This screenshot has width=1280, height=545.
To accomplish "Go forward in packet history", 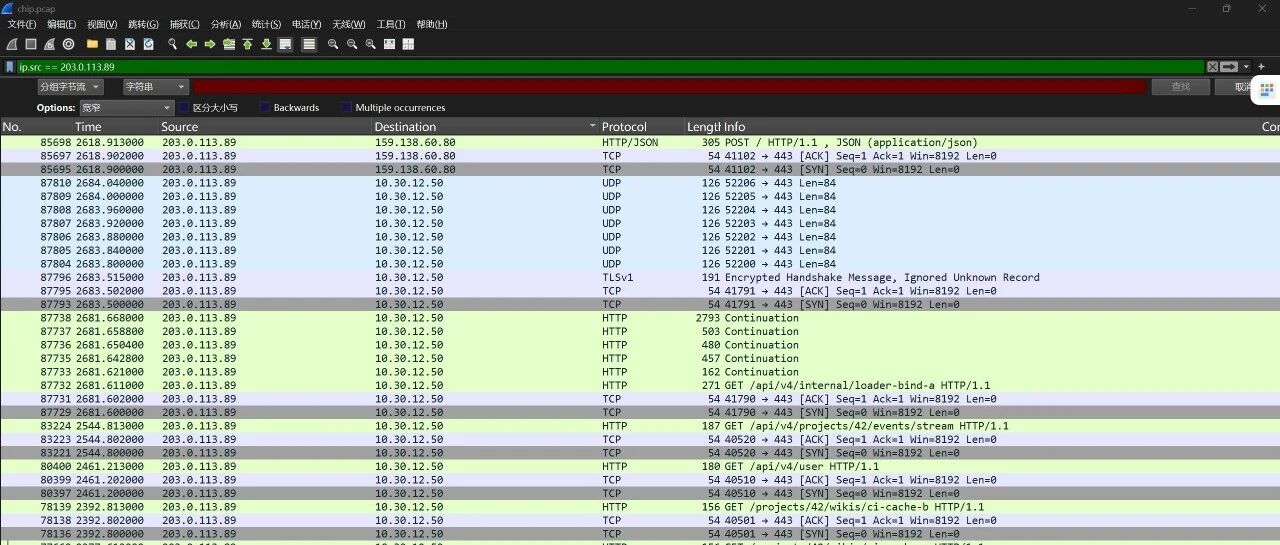I will tap(210, 44).
